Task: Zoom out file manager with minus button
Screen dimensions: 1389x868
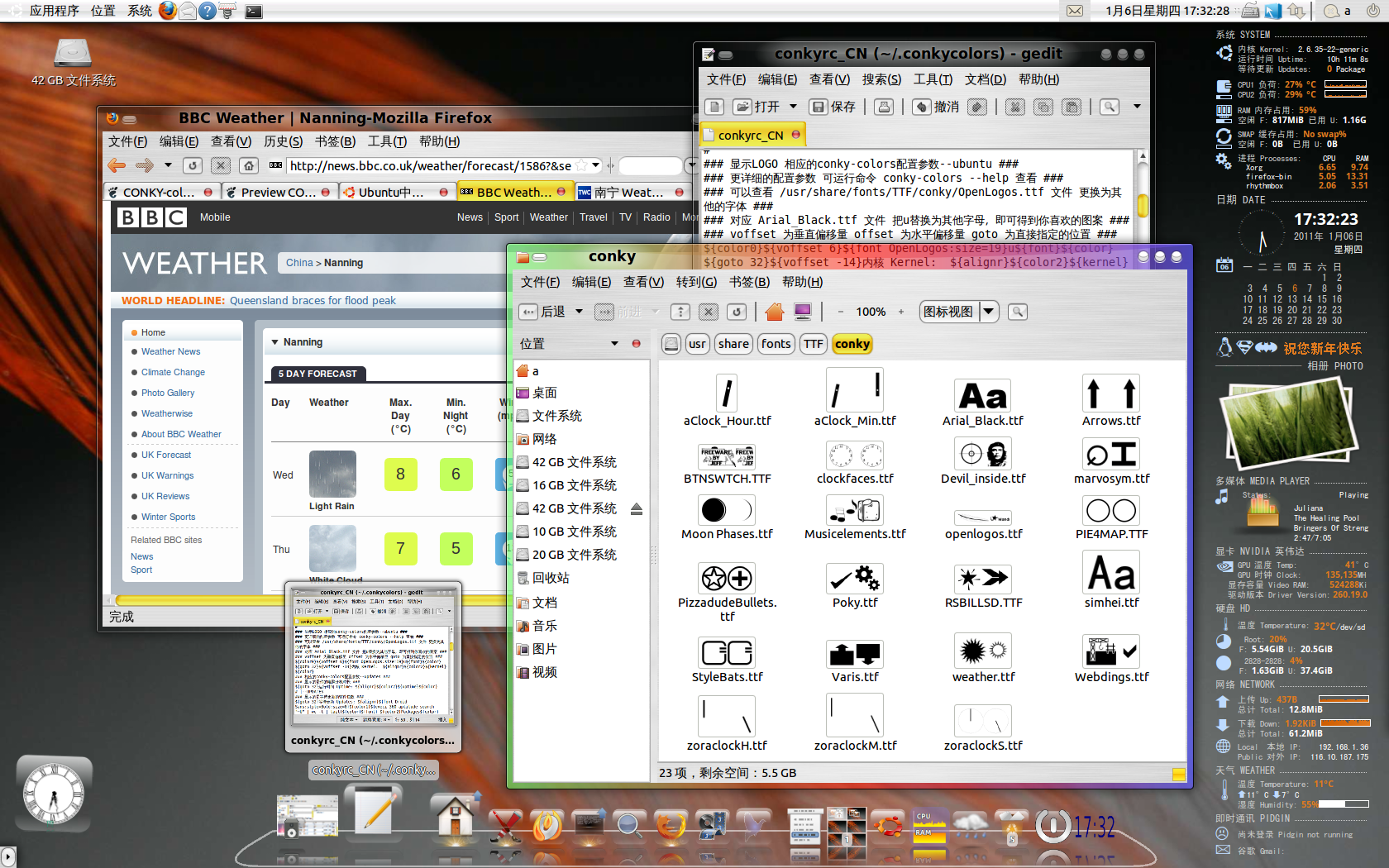Action: 840,312
